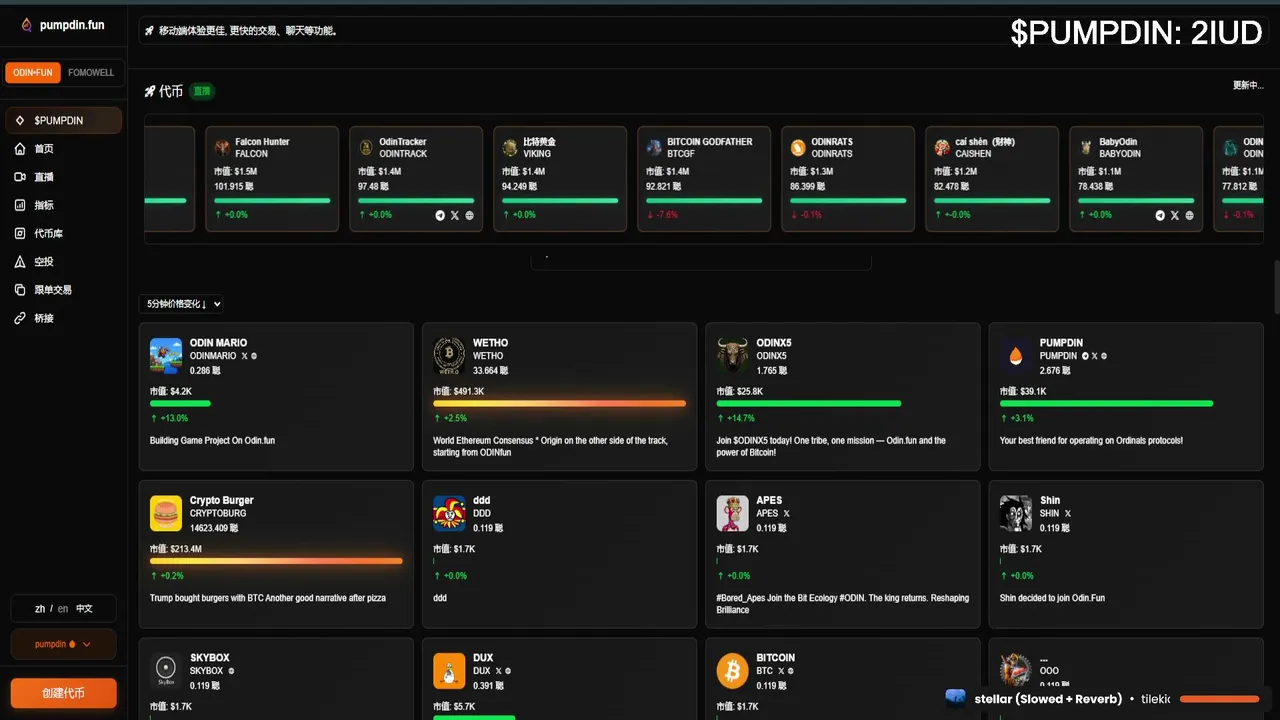Open ODINRATS token card
This screenshot has height=720, width=1280.
tap(848, 179)
